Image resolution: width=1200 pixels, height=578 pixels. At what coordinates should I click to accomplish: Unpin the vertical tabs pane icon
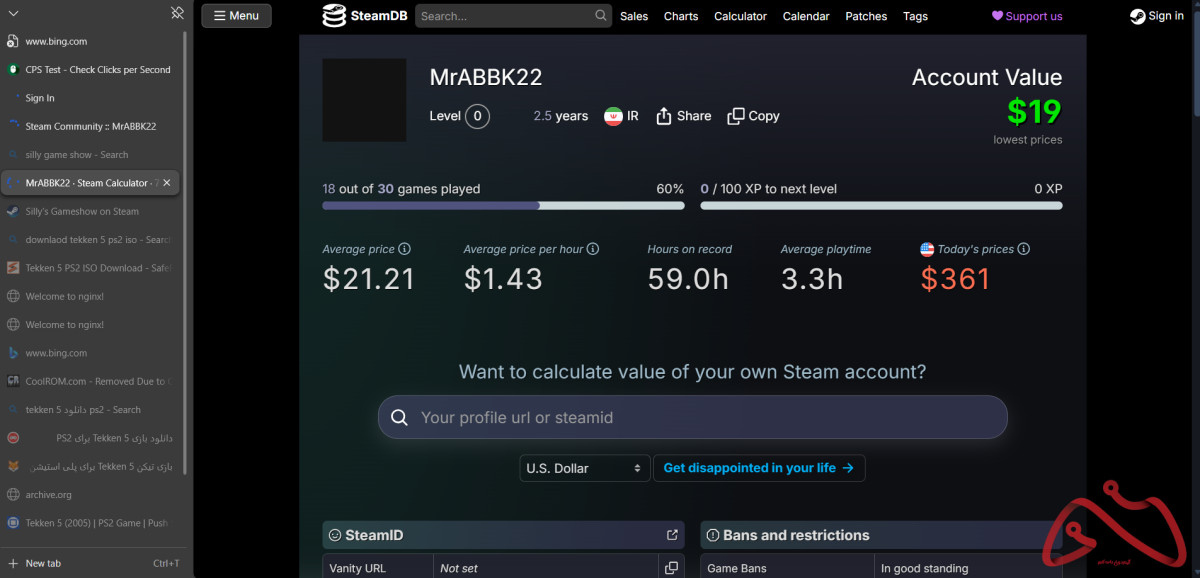pos(177,13)
